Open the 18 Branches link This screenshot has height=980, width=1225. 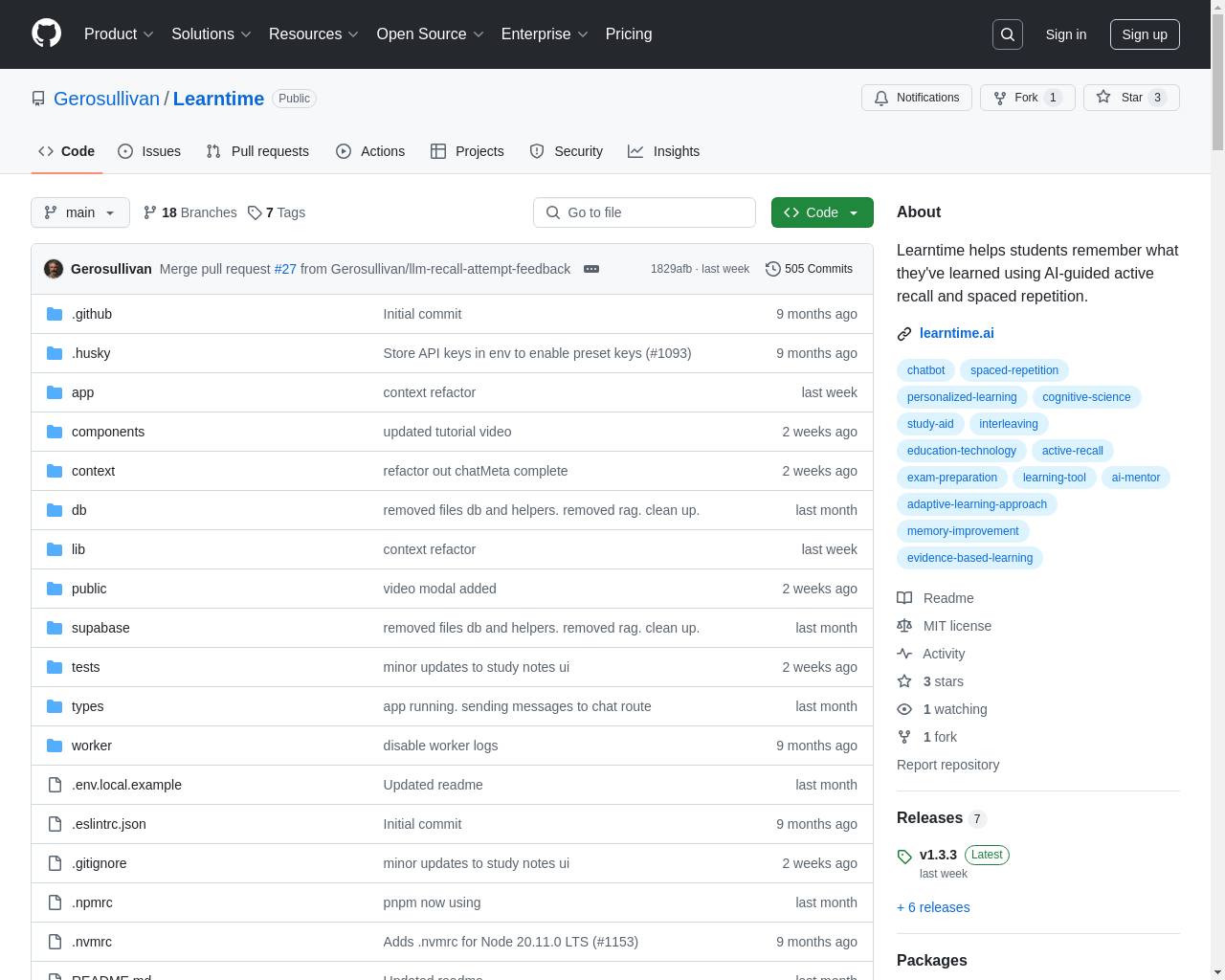(x=189, y=212)
